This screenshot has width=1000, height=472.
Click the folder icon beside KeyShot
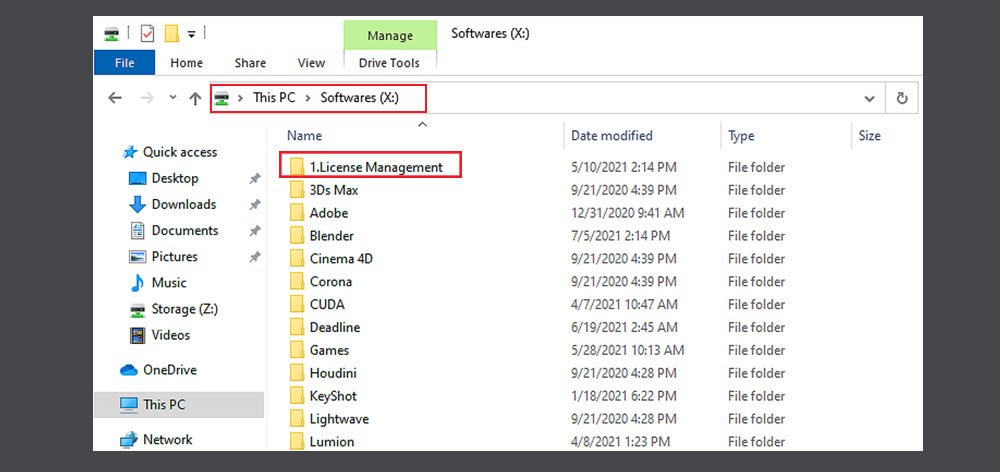click(297, 396)
